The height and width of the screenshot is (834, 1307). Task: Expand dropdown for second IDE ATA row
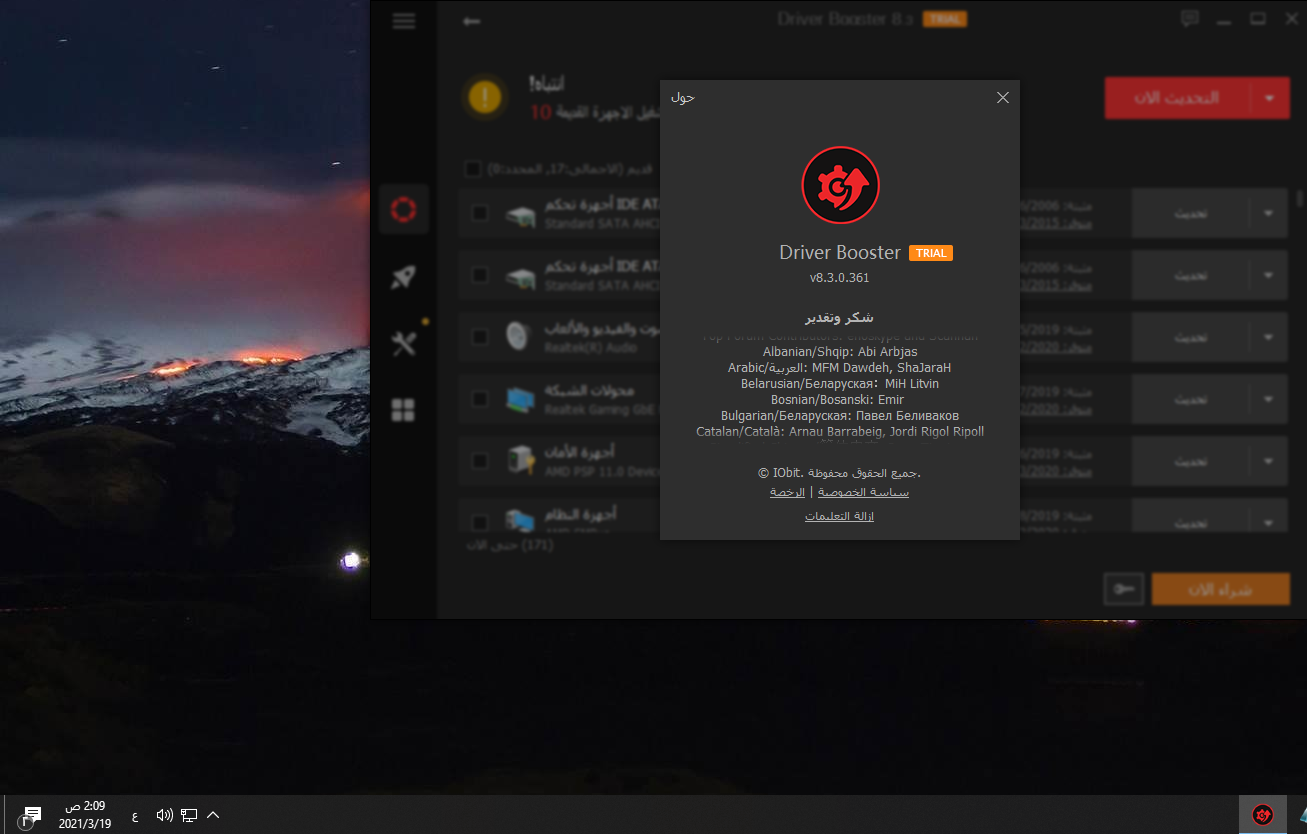coord(1269,276)
